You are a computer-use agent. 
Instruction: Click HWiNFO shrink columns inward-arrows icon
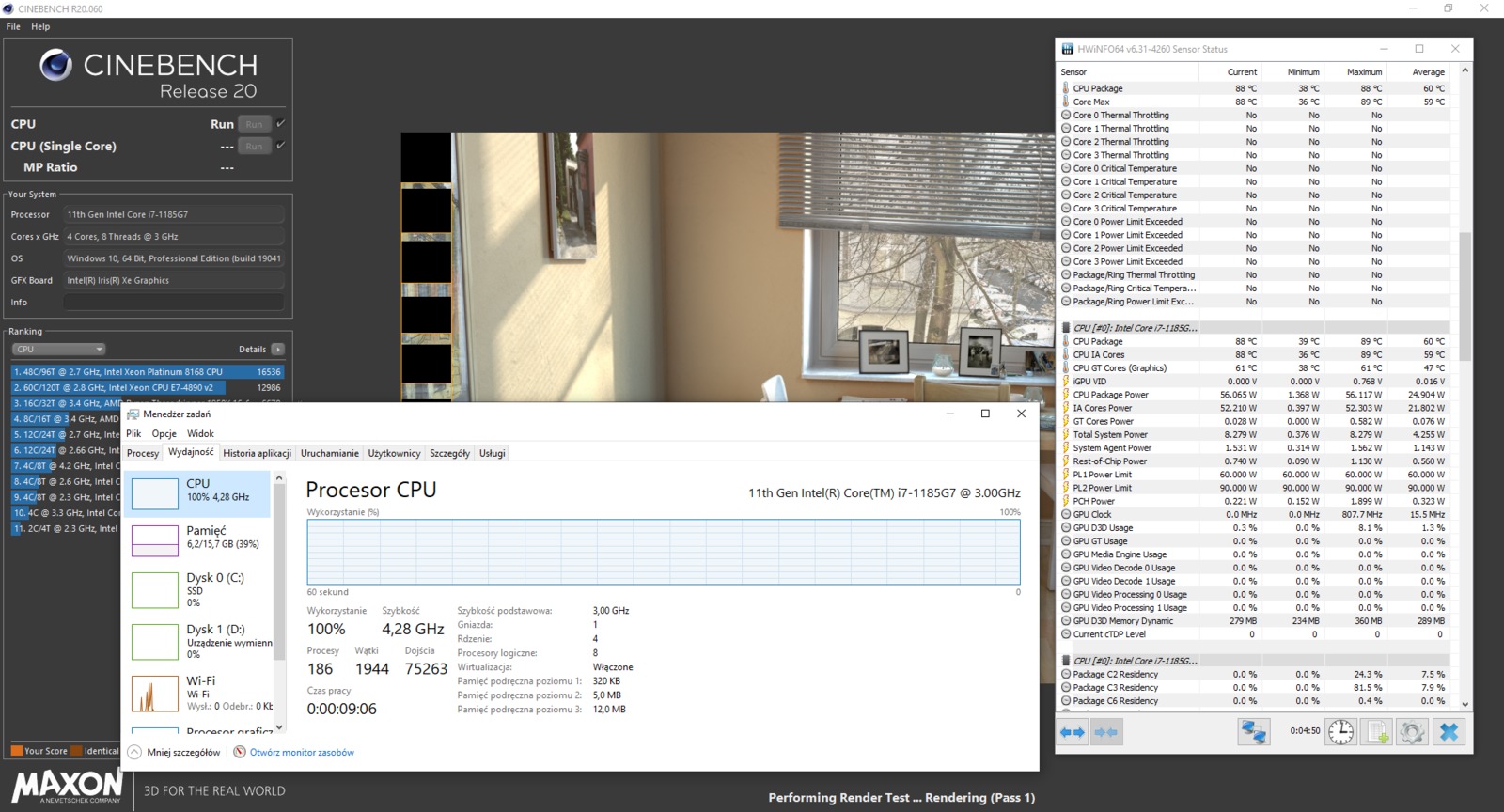(1106, 731)
